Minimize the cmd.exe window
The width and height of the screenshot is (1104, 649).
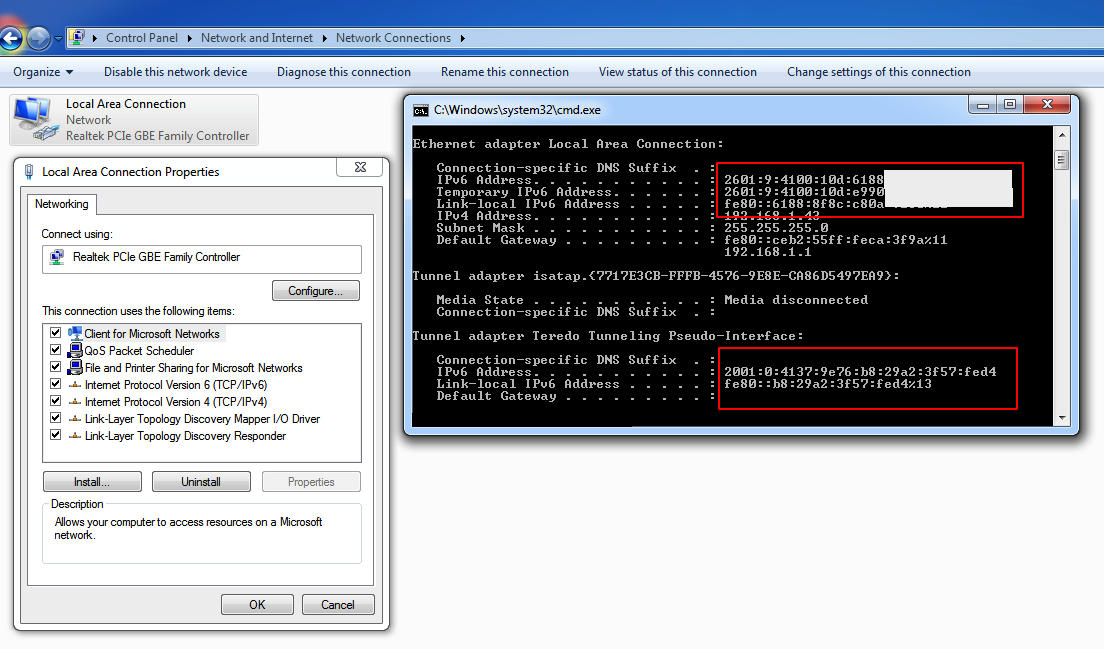click(983, 105)
